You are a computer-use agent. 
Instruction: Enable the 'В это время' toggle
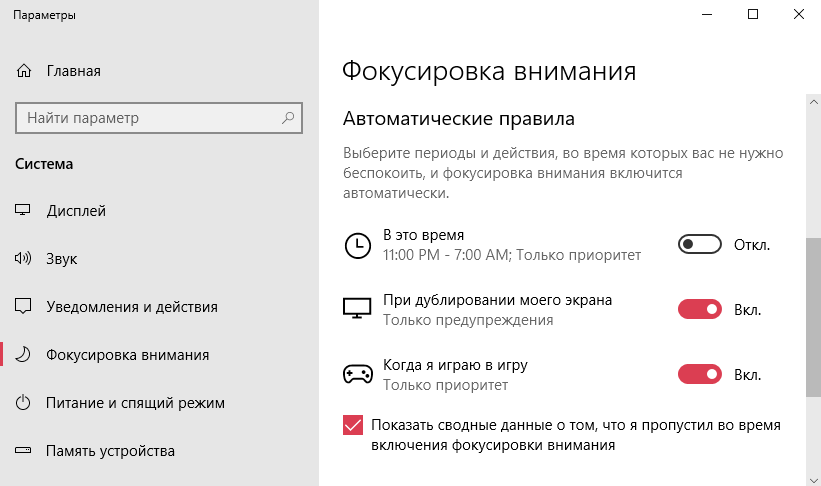pos(700,244)
